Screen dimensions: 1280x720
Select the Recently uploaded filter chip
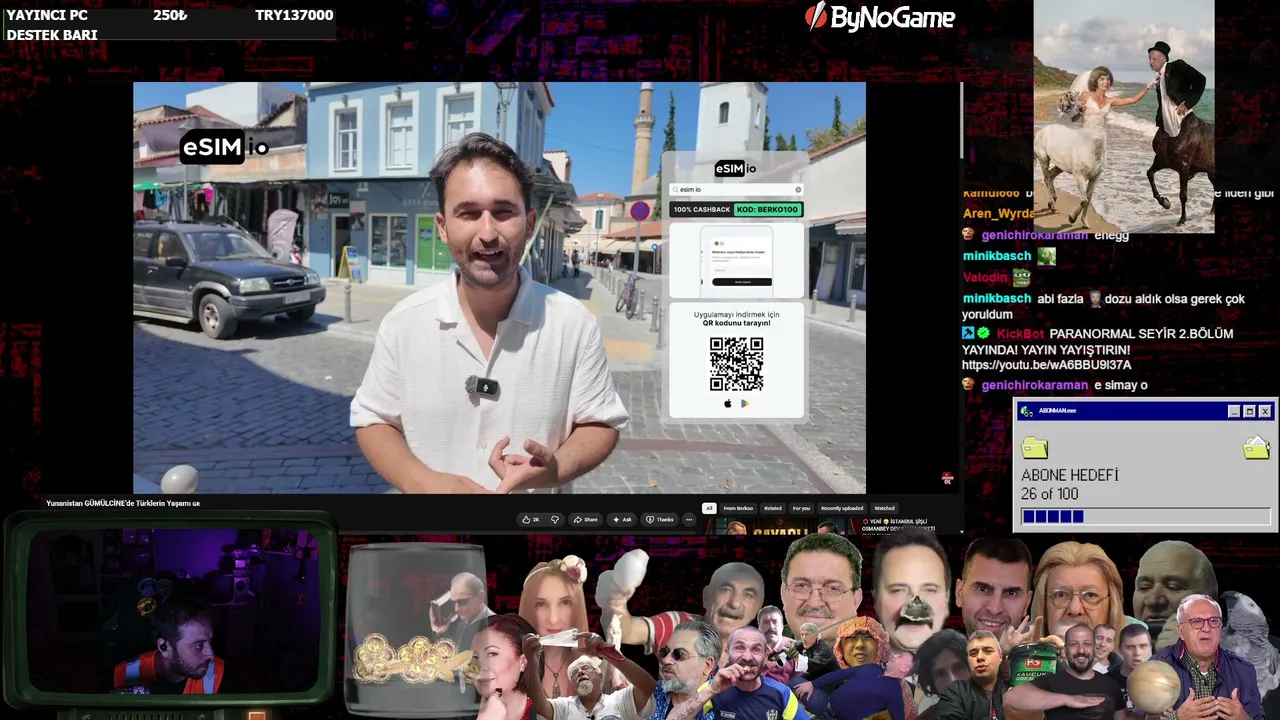coord(842,508)
